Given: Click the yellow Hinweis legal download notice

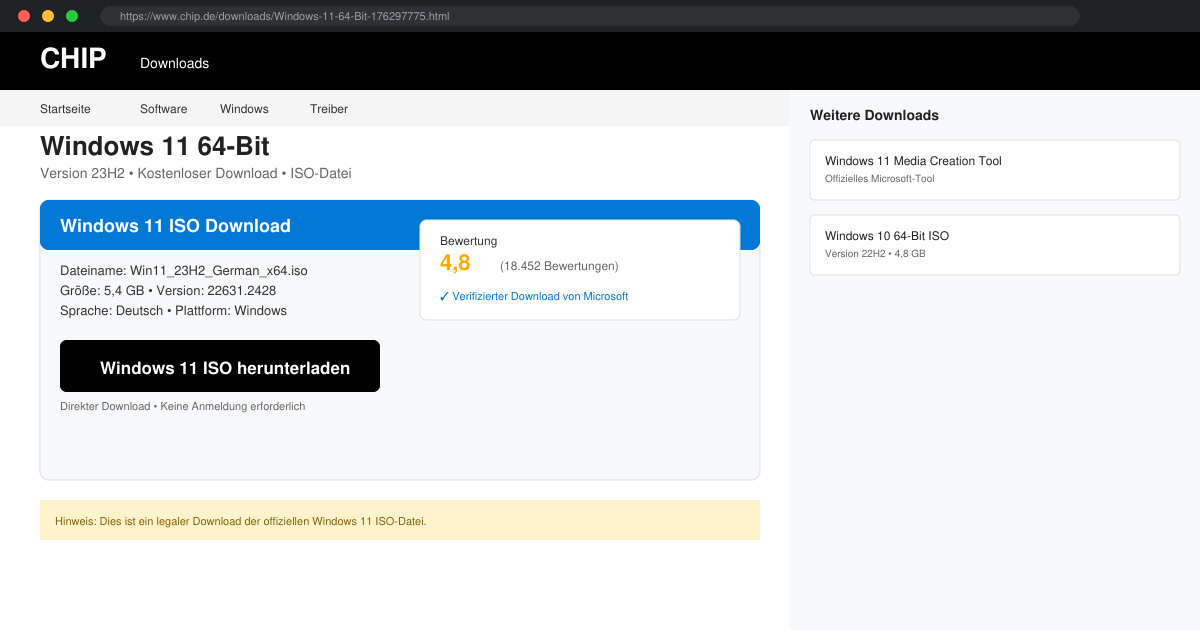Looking at the screenshot, I should coord(400,520).
